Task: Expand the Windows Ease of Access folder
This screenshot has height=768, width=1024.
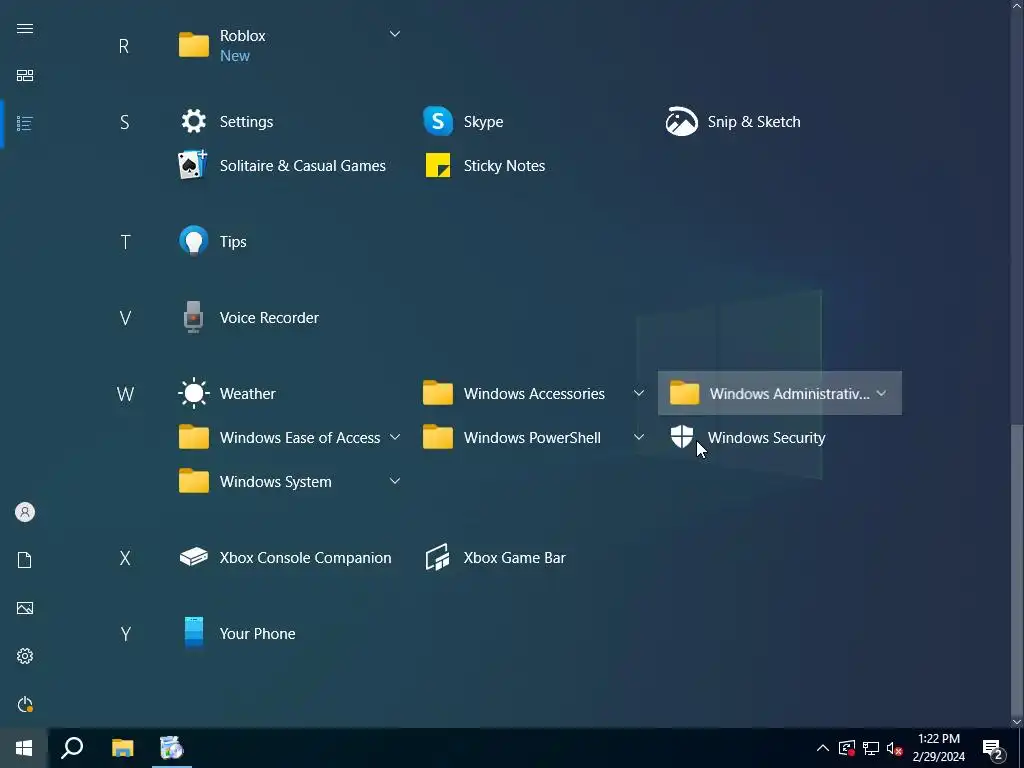Action: pos(394,437)
